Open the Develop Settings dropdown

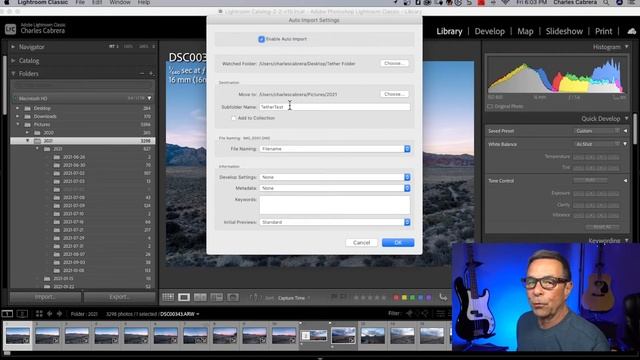(335, 177)
